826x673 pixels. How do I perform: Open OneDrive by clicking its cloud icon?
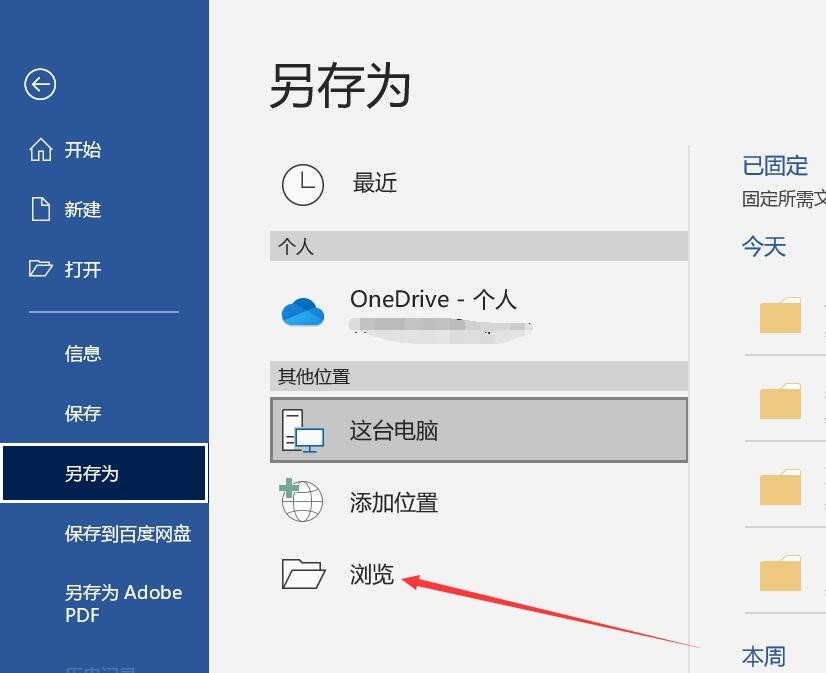[x=302, y=311]
